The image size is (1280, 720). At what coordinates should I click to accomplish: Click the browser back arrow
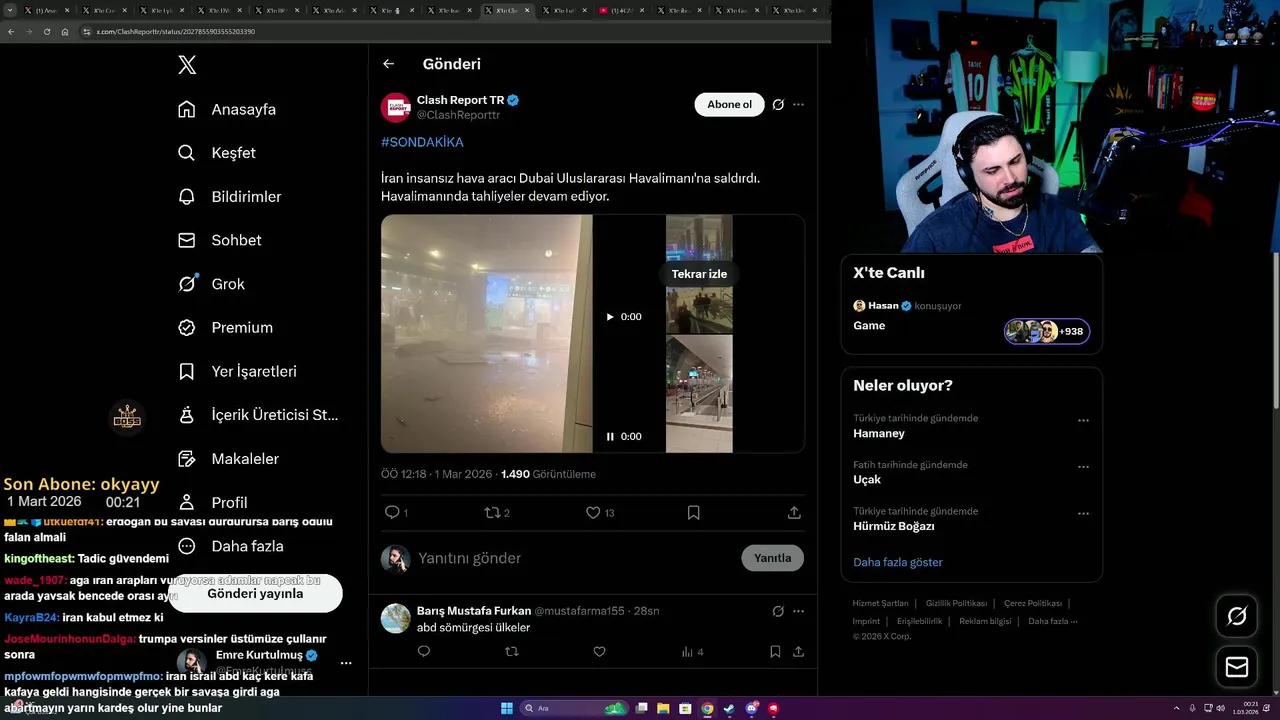pyautogui.click(x=11, y=31)
